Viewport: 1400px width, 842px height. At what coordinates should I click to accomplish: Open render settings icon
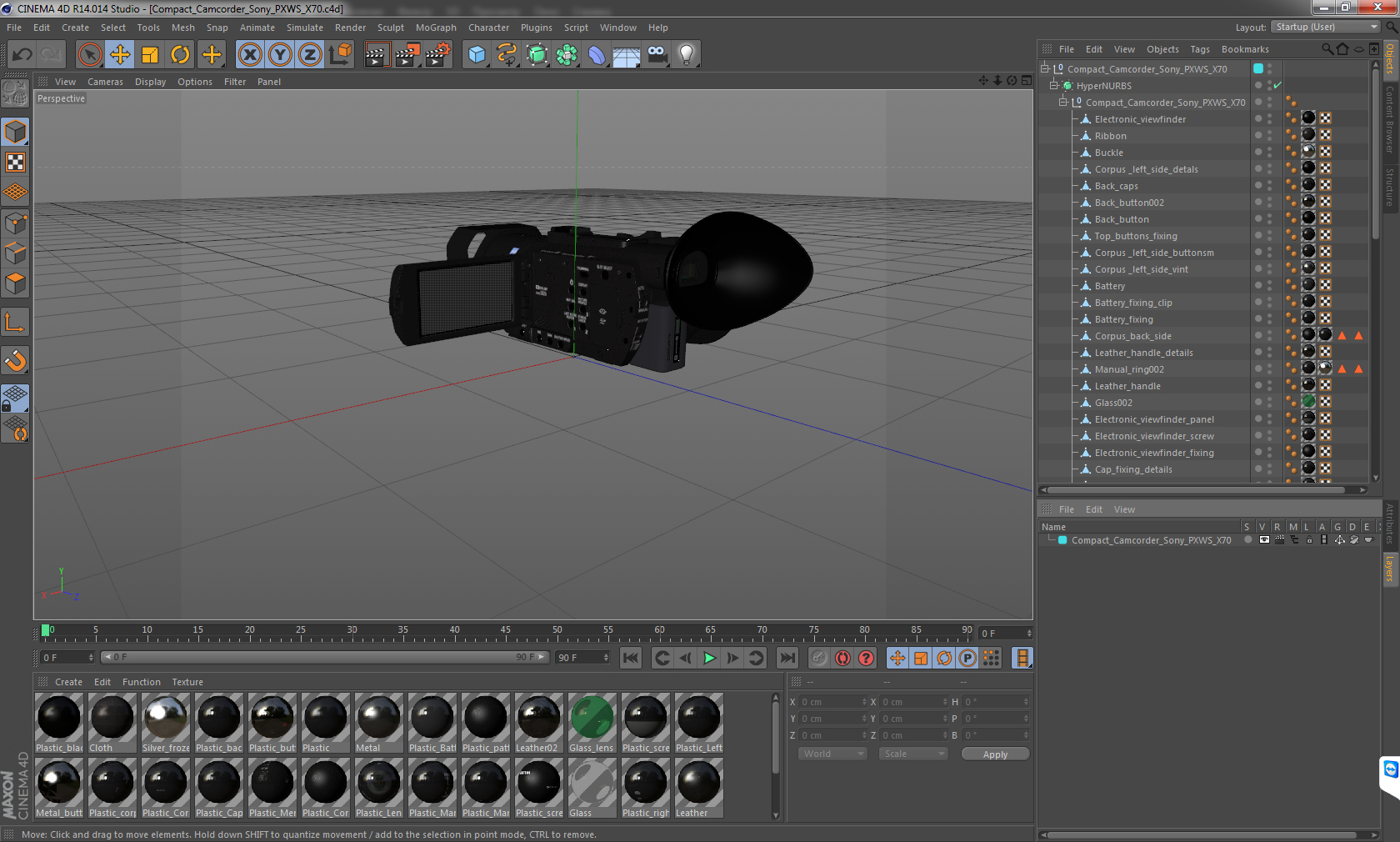coord(437,55)
